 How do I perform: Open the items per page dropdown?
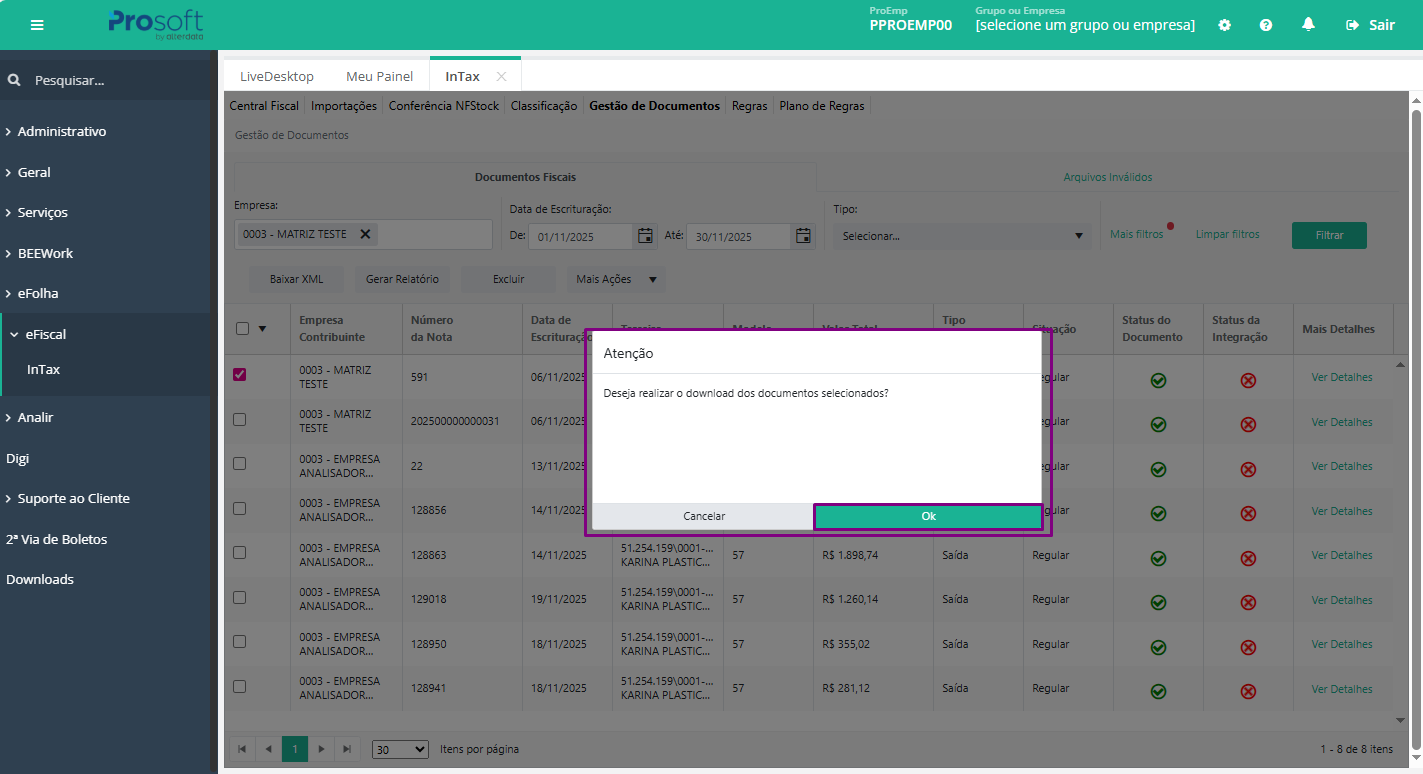coord(399,749)
